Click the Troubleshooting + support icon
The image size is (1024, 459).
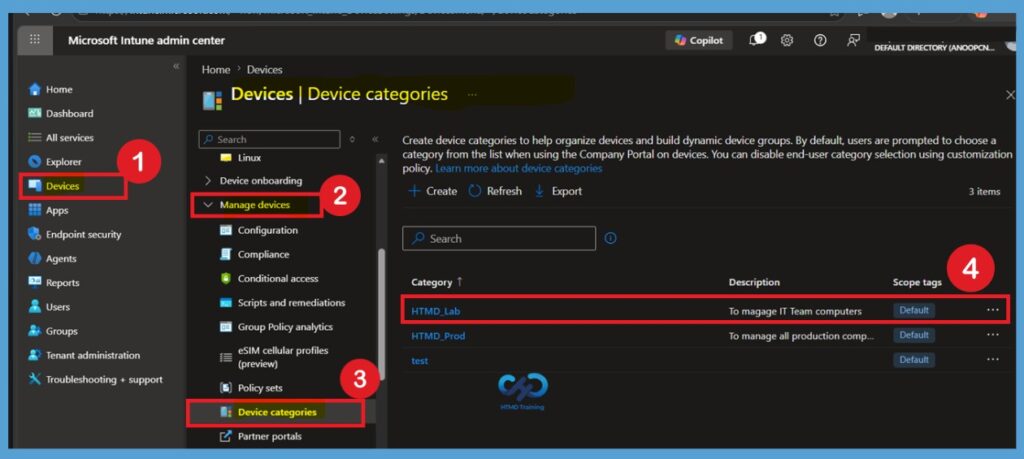[x=35, y=379]
